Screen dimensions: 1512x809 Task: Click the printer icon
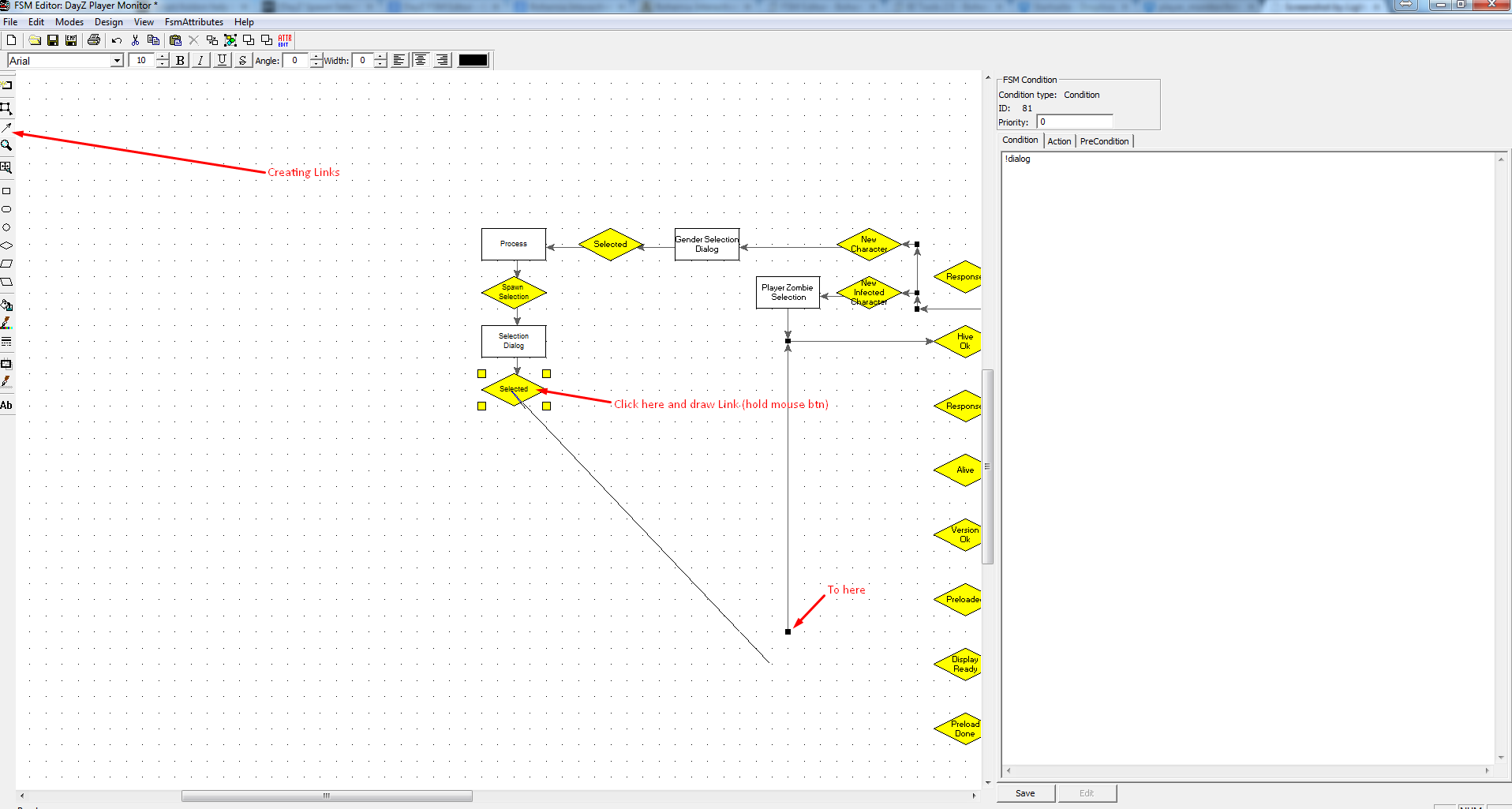click(94, 40)
